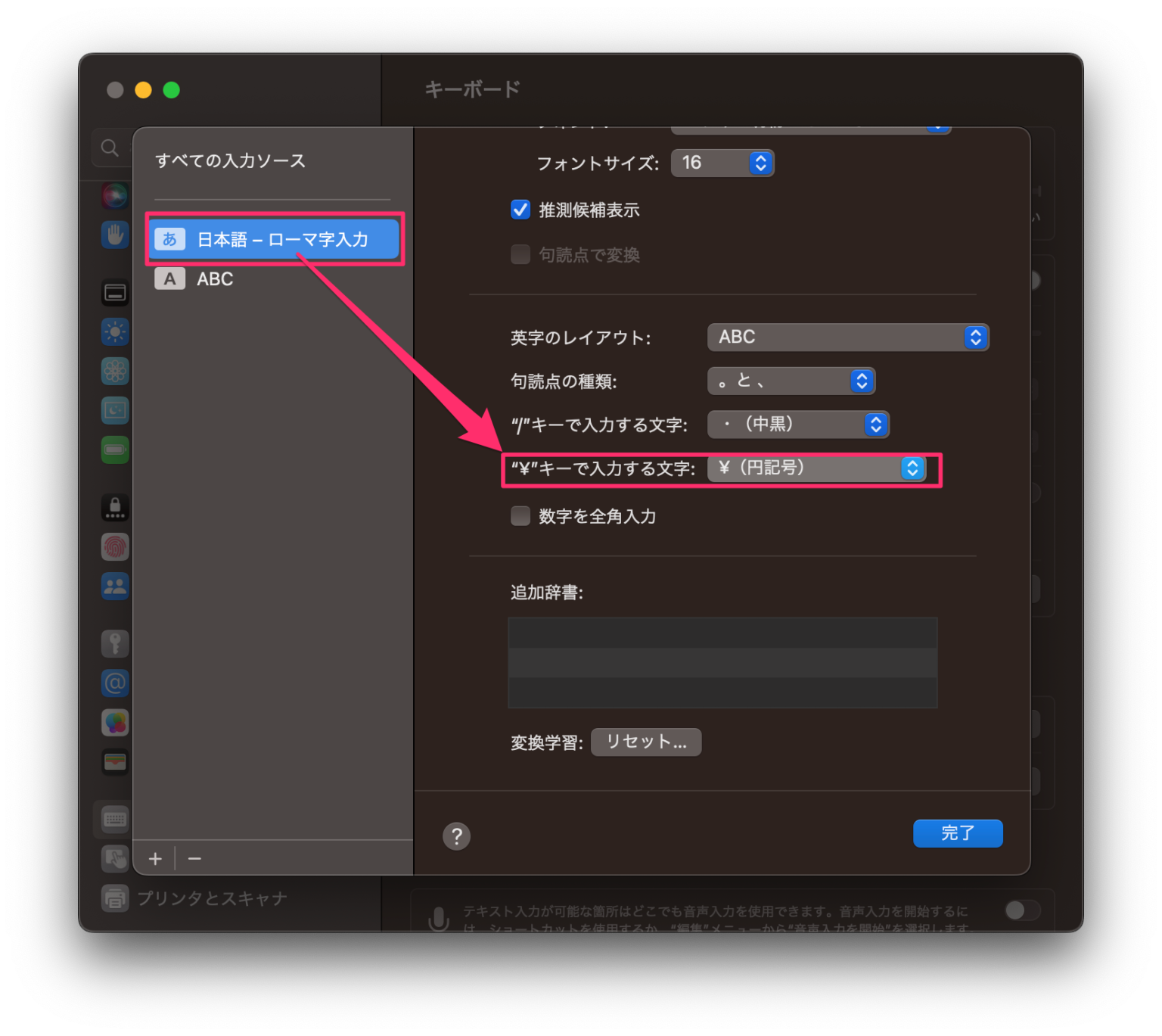1162x1036 pixels.
Task: Select the Keyboard settings icon
Action: point(115,819)
